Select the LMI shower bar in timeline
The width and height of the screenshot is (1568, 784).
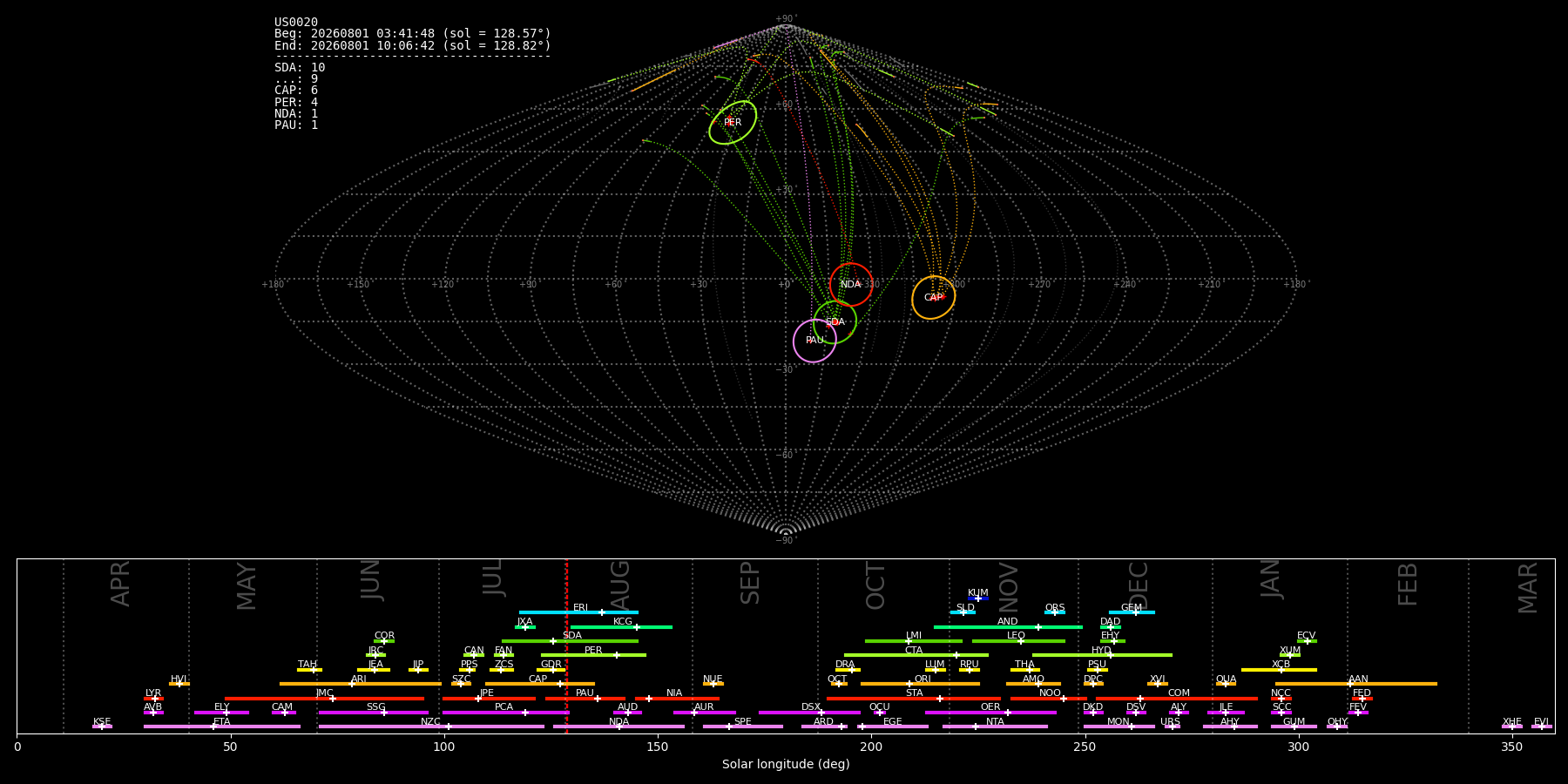coord(914,641)
